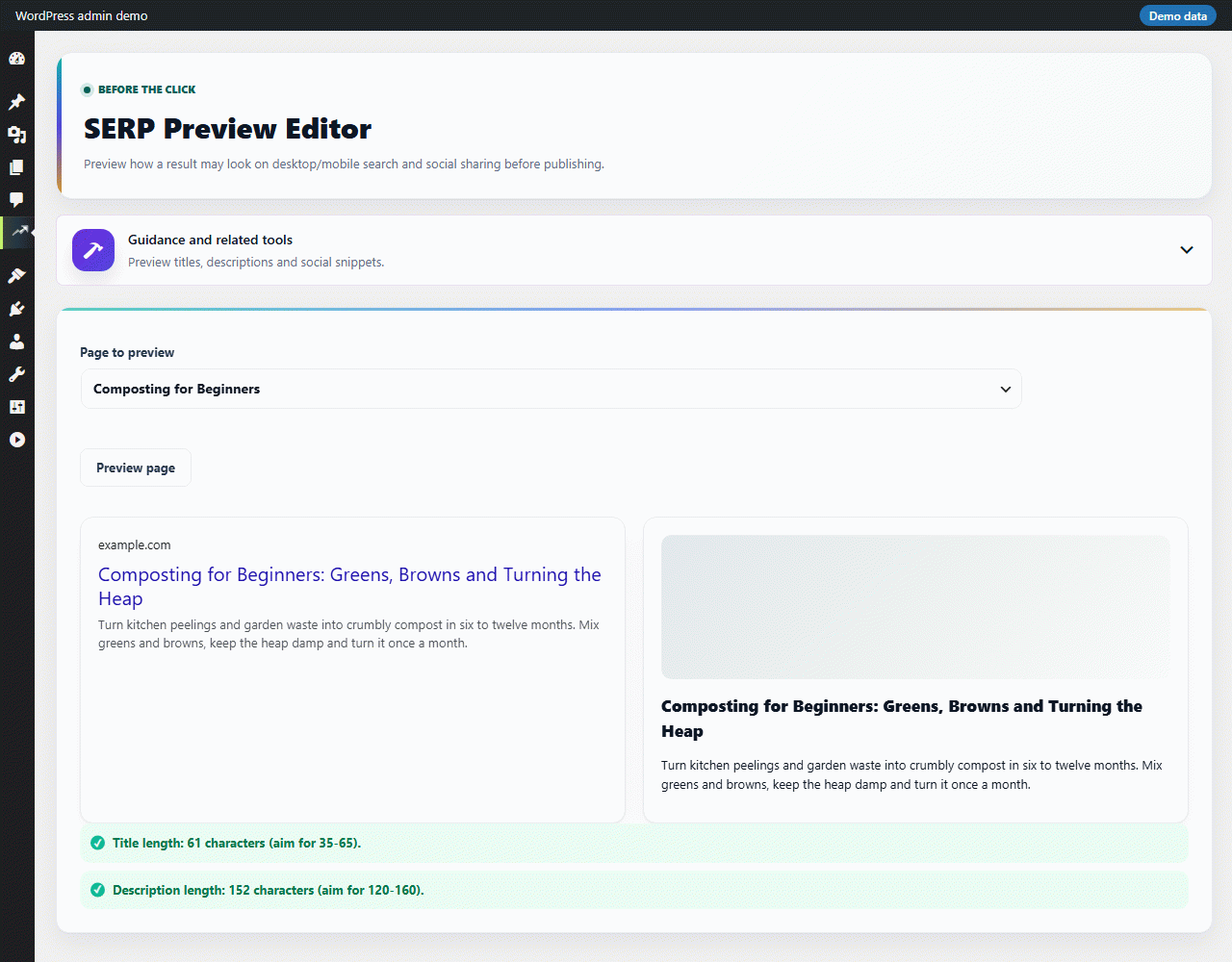Open Pages icon in the sidebar
1232x962 pixels.
[16, 167]
